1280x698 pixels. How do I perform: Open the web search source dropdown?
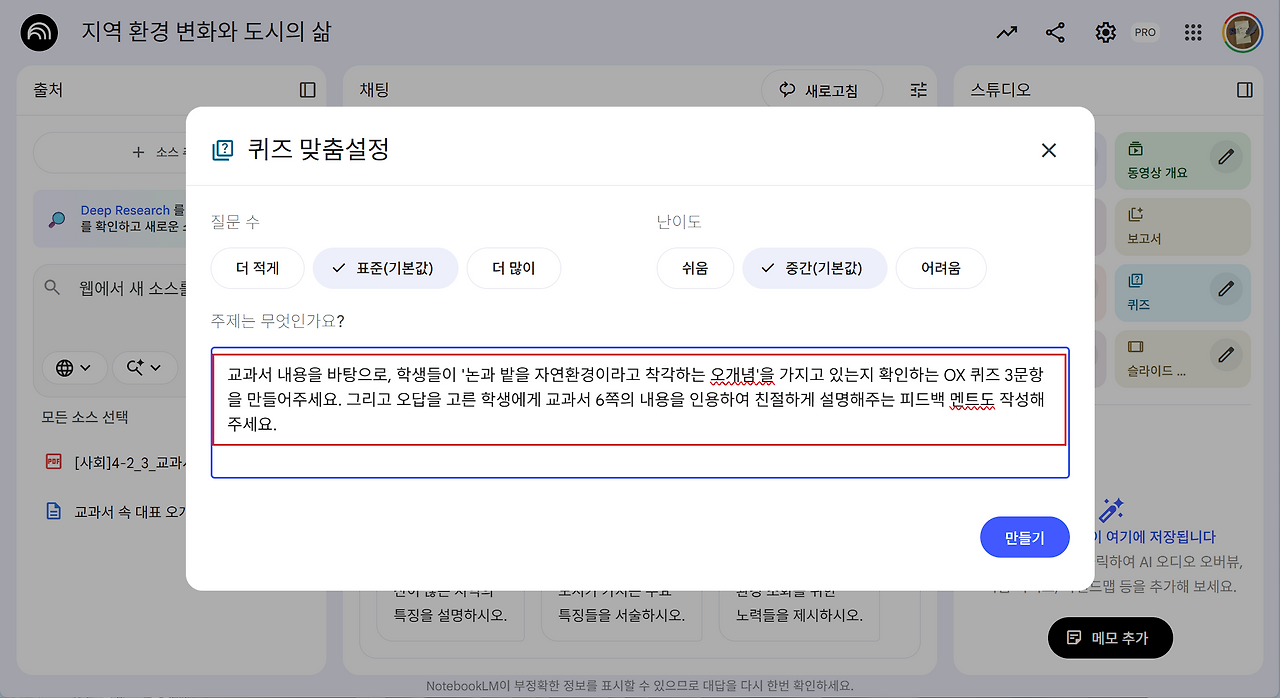pos(75,368)
